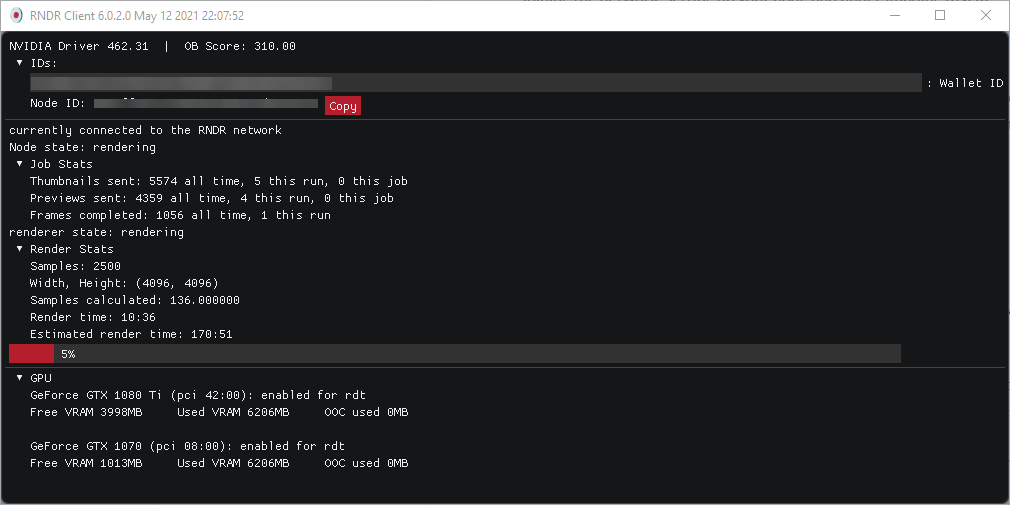
Task: Click 'OB Score: 310.00' text
Action: tap(240, 46)
